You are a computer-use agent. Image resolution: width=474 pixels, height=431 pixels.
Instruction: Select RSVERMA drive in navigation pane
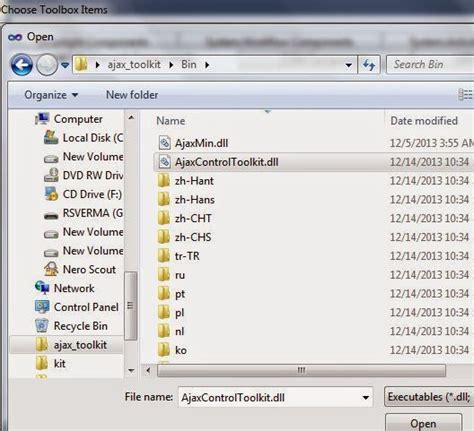93,213
